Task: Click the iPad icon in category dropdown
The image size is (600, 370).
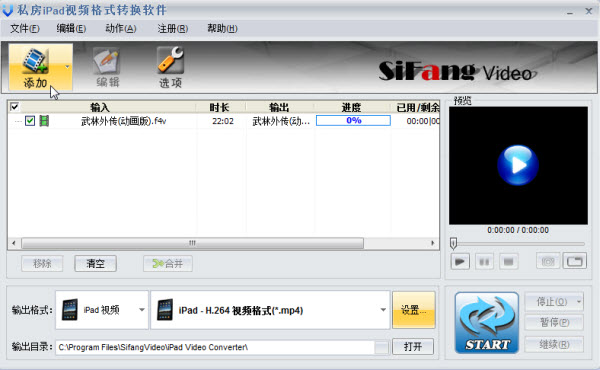Action: tap(70, 310)
